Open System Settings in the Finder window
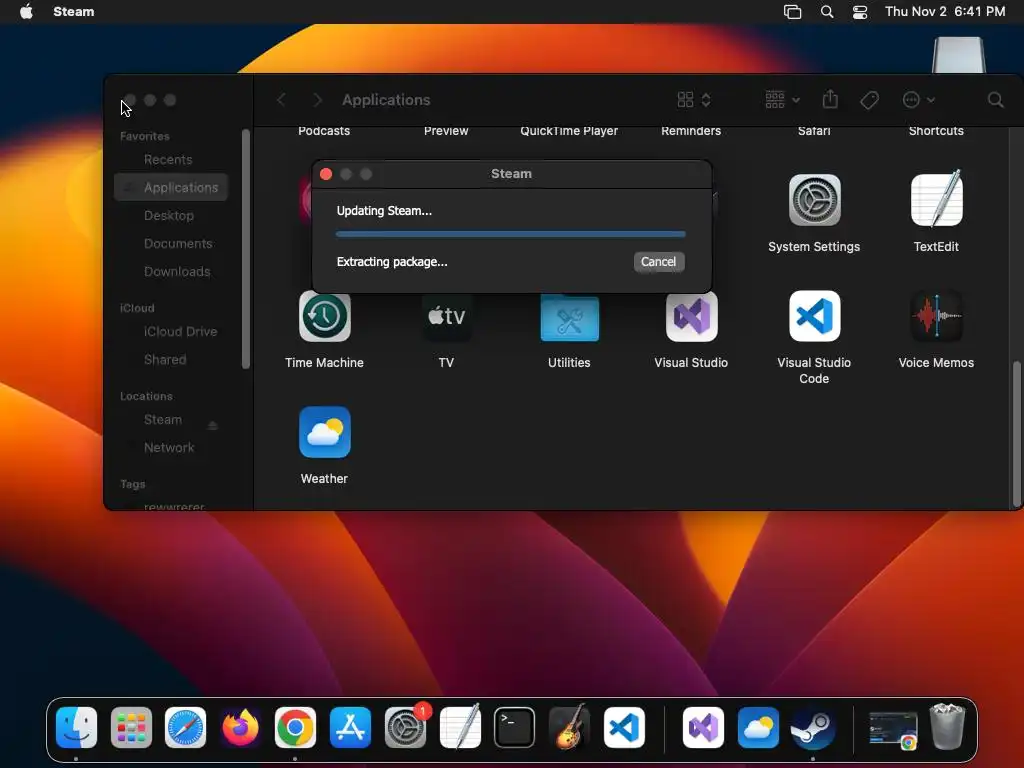1024x768 pixels. [x=814, y=200]
